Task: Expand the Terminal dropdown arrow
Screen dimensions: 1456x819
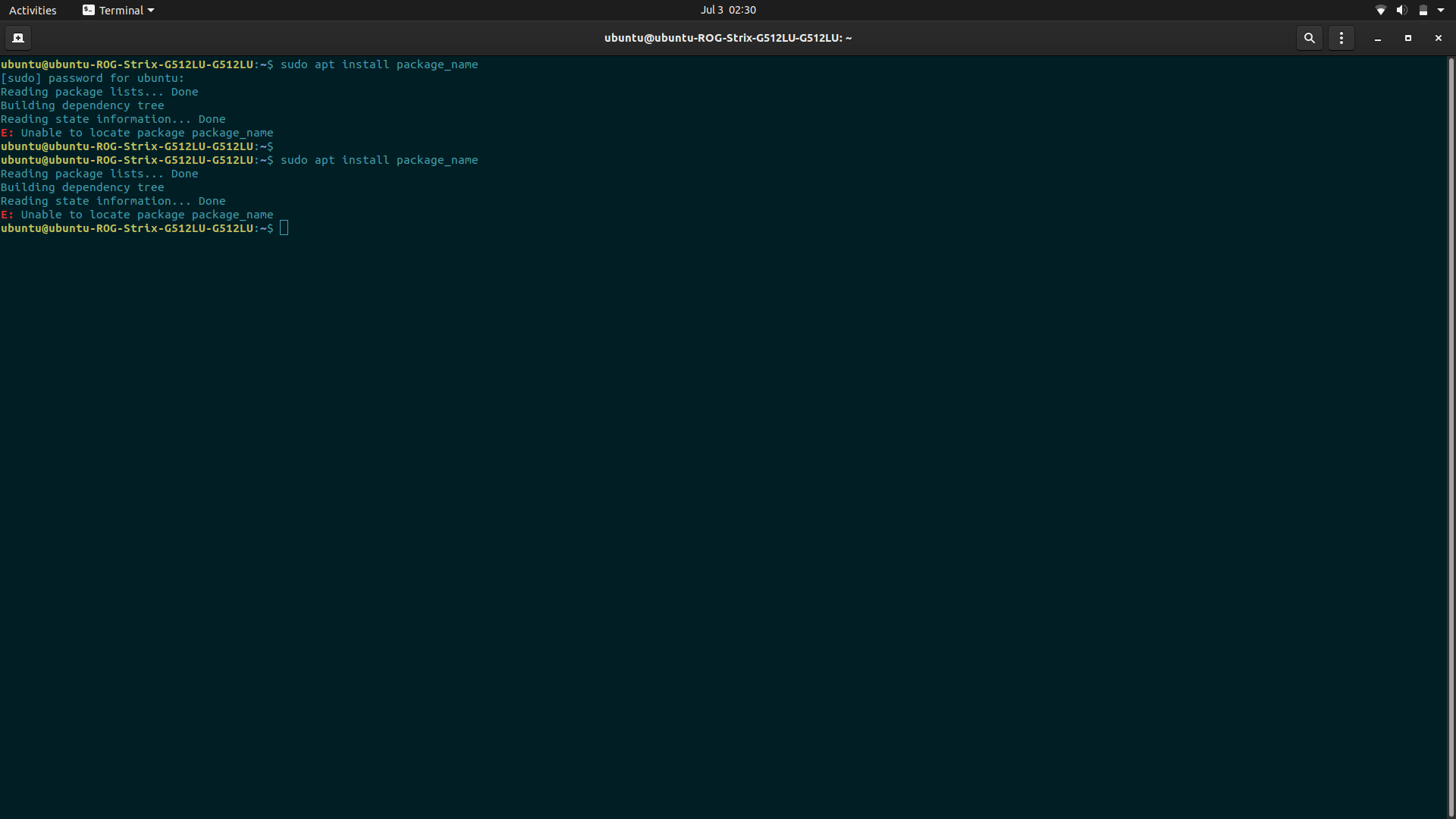Action: point(150,10)
